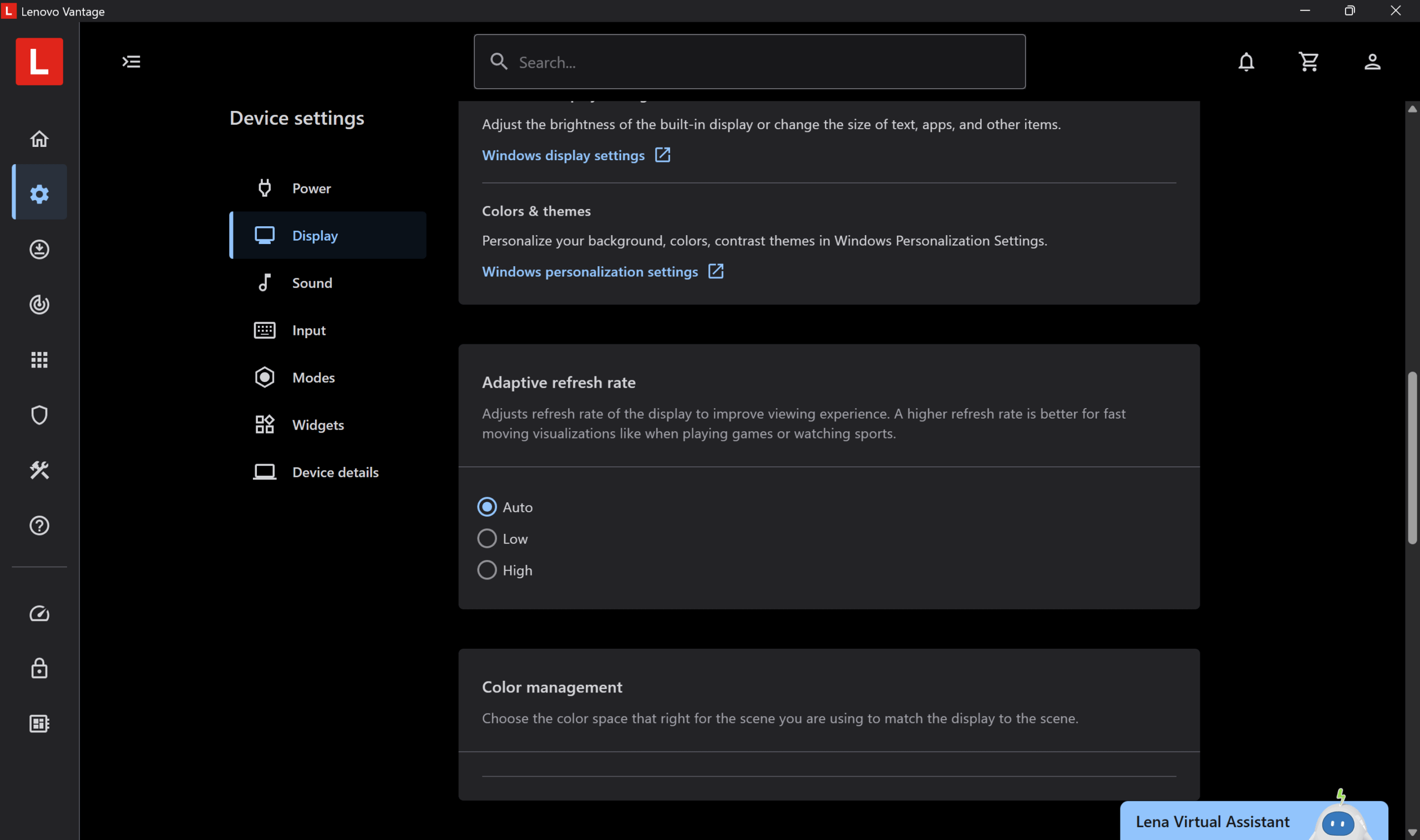
Task: Click the performance speedometer sidebar icon
Action: [39, 614]
